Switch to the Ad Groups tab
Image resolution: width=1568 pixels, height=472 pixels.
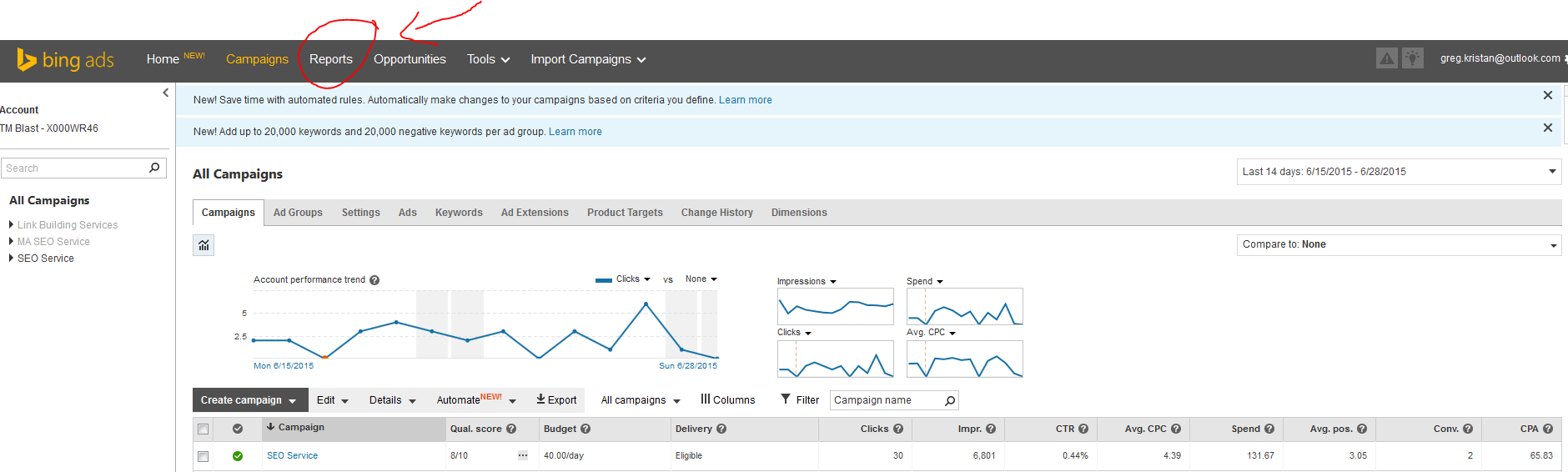coord(298,213)
